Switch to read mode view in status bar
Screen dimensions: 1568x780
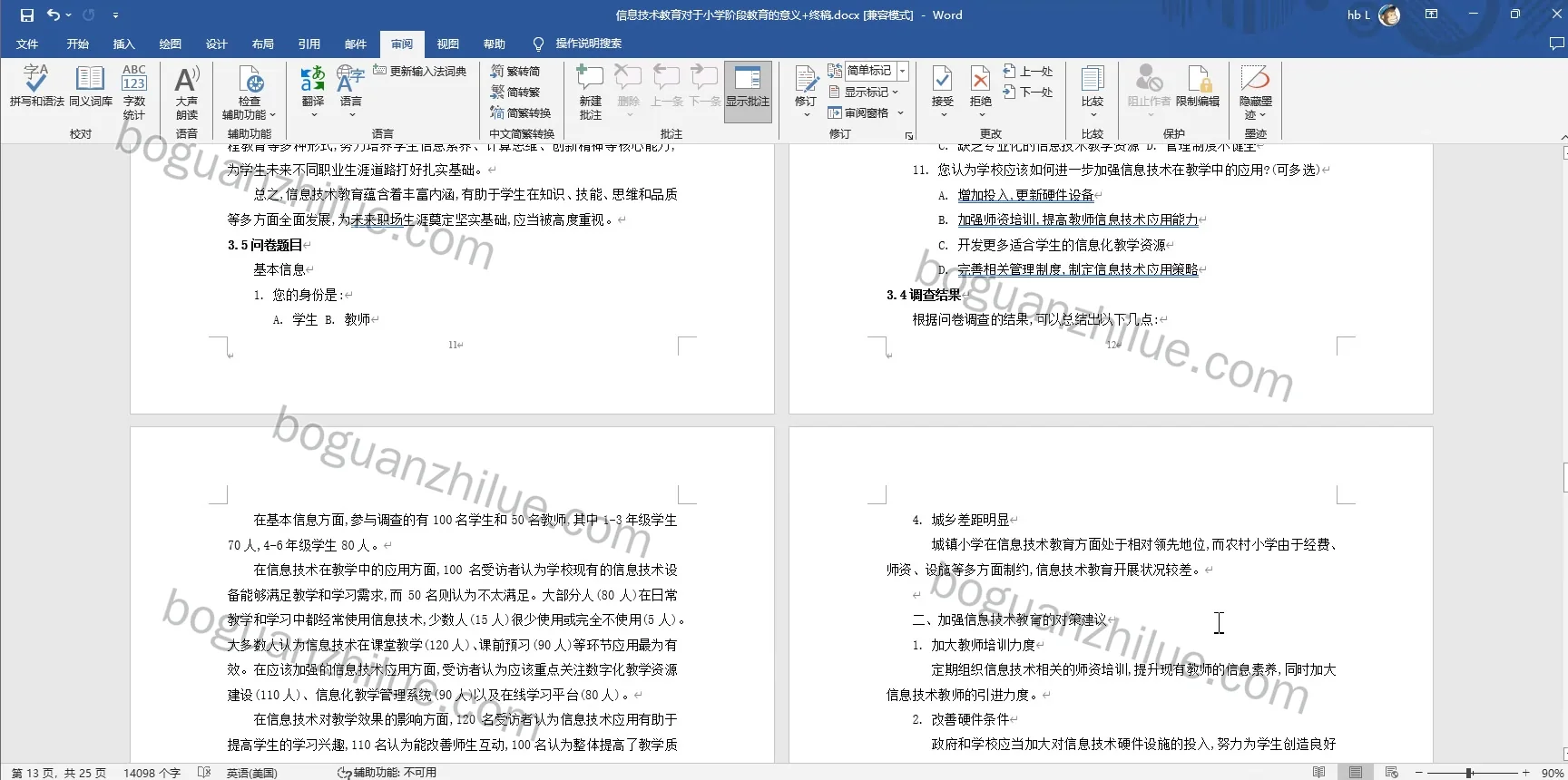1318,773
